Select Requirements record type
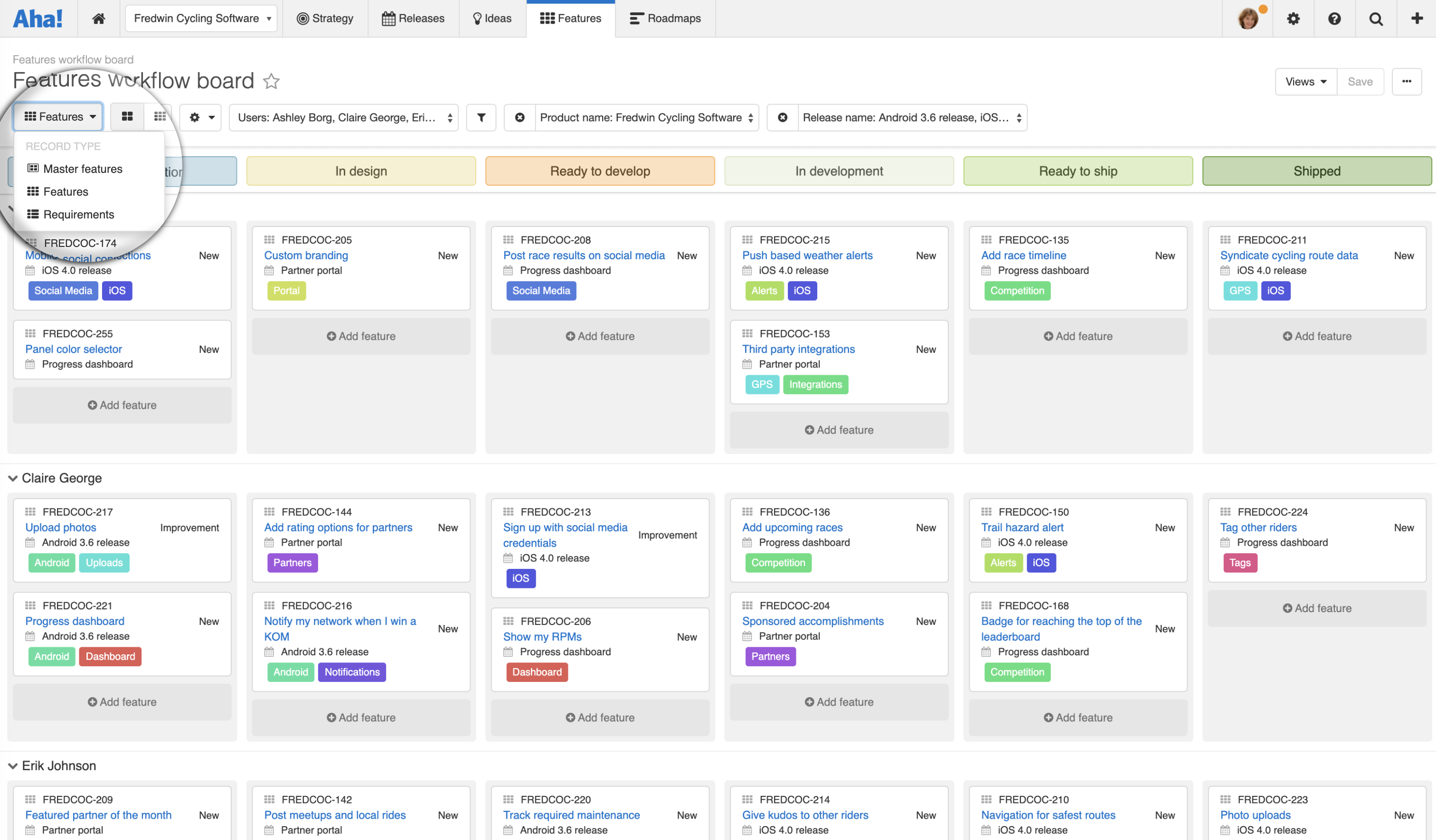1436x840 pixels. pyautogui.click(x=78, y=214)
